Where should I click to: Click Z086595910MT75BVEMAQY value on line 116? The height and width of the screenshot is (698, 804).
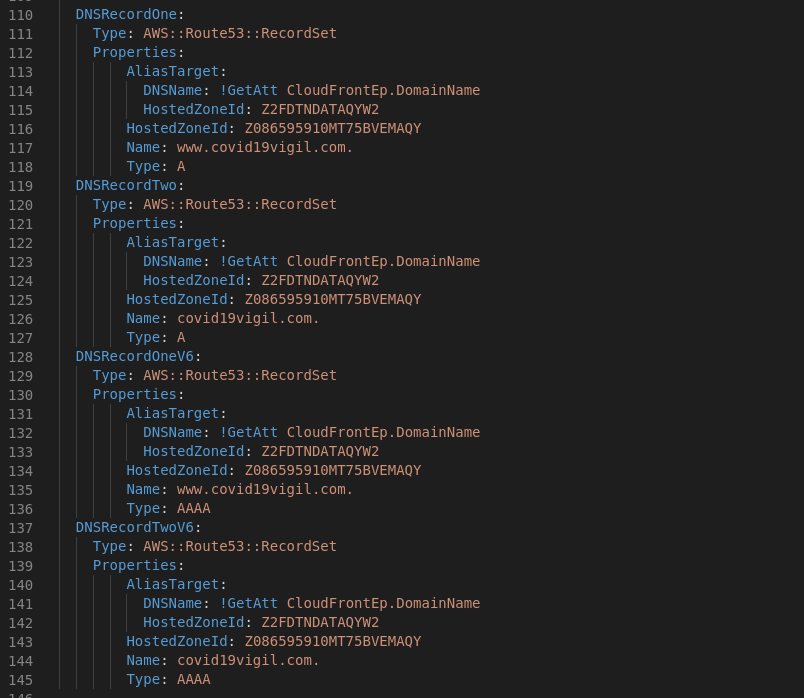[333, 128]
